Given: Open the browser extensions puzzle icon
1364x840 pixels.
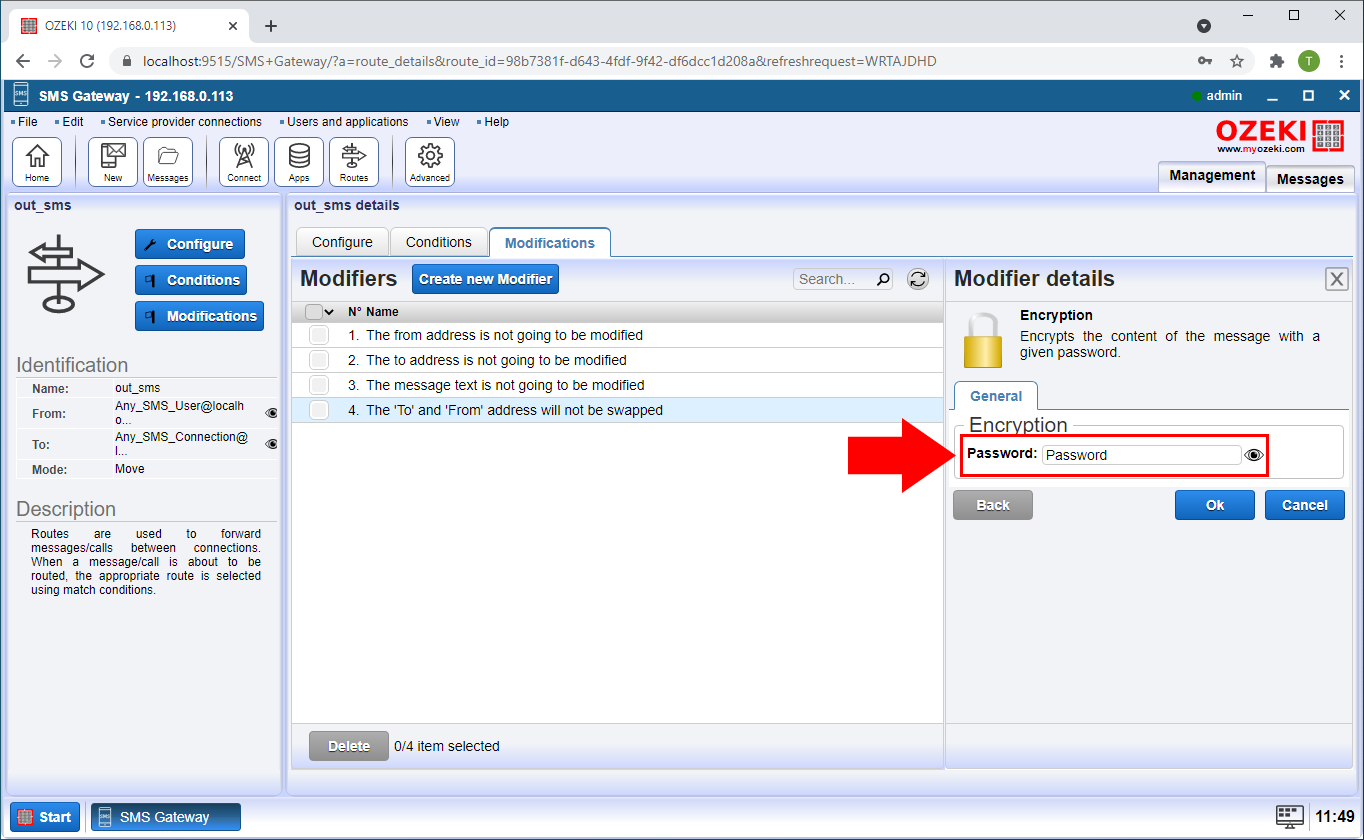Looking at the screenshot, I should point(1276,61).
